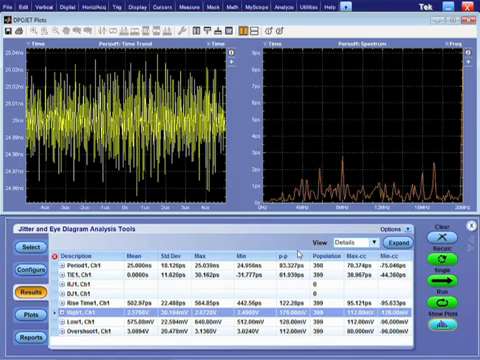This screenshot has width=480, height=360.
Task: Click the 575.00mV Low1 mean value
Action: [x=140, y=322]
